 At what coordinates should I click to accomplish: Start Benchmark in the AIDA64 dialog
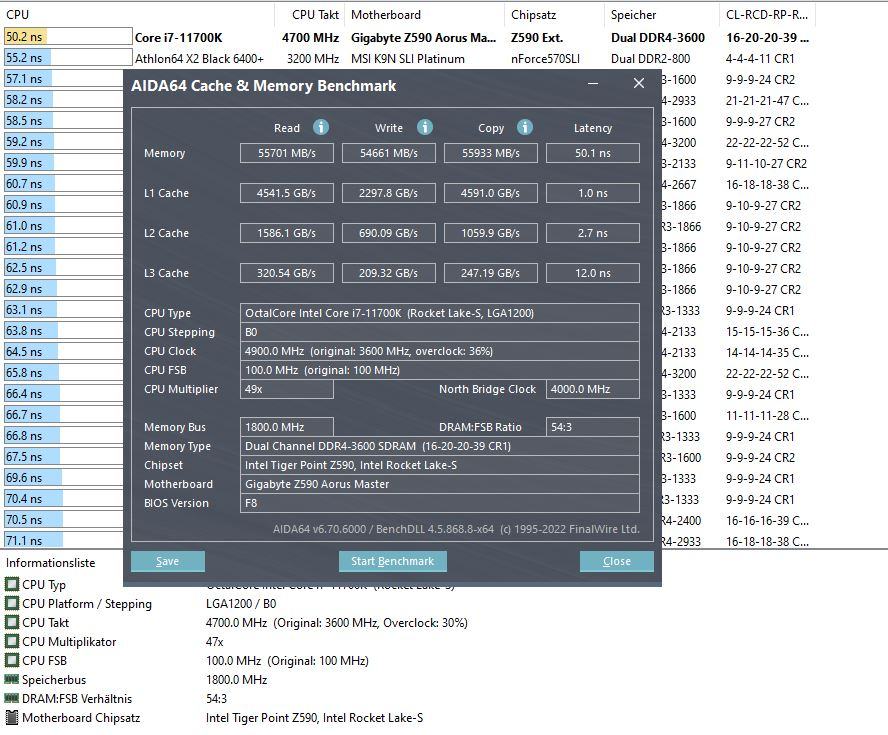point(392,561)
